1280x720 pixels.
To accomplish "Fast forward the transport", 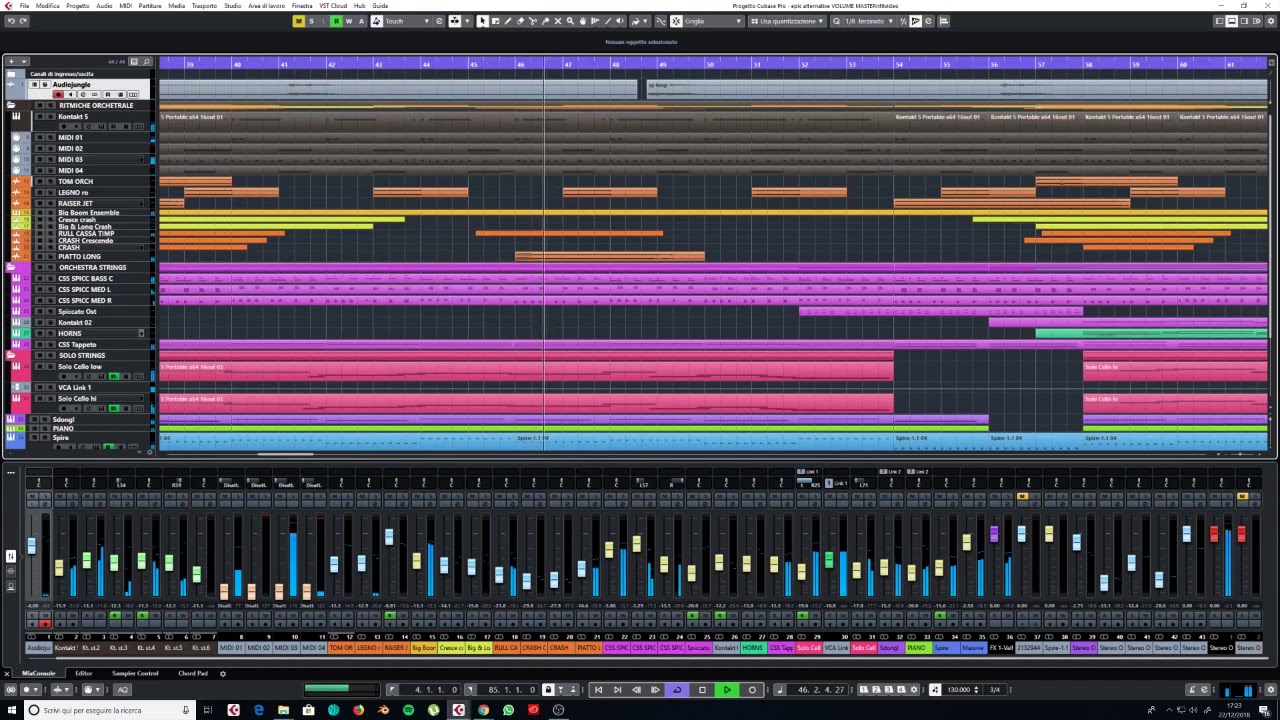I will [656, 690].
